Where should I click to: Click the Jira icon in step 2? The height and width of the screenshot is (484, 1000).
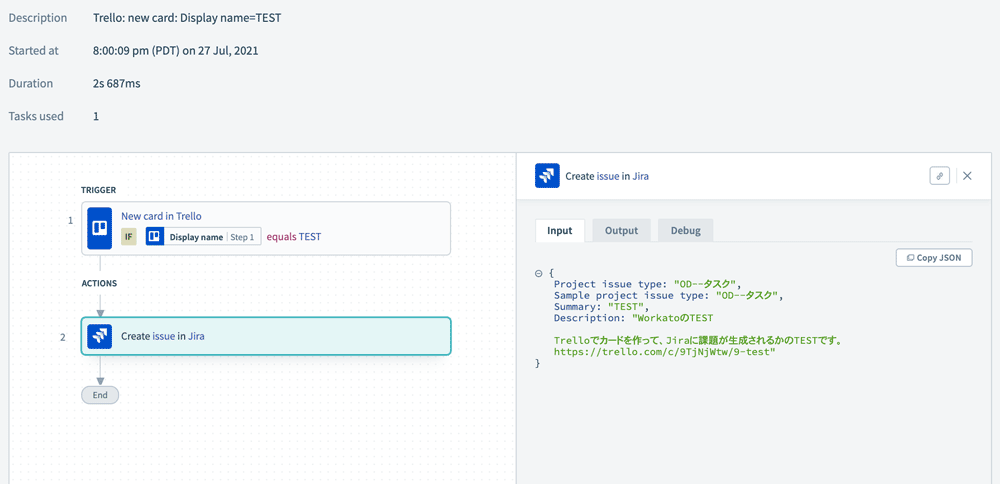point(99,336)
